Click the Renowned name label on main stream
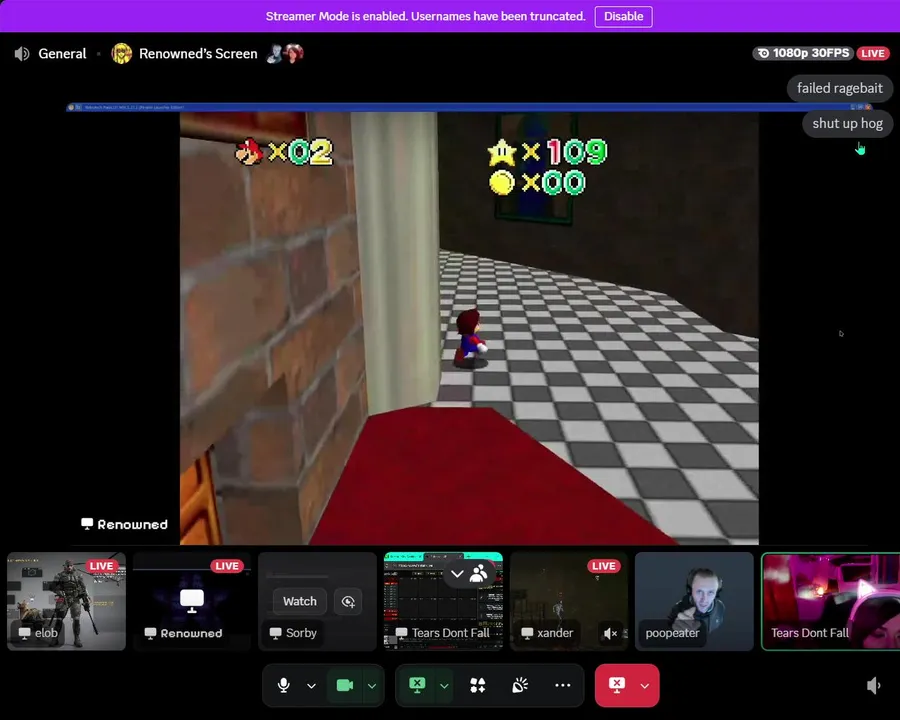 (x=125, y=524)
